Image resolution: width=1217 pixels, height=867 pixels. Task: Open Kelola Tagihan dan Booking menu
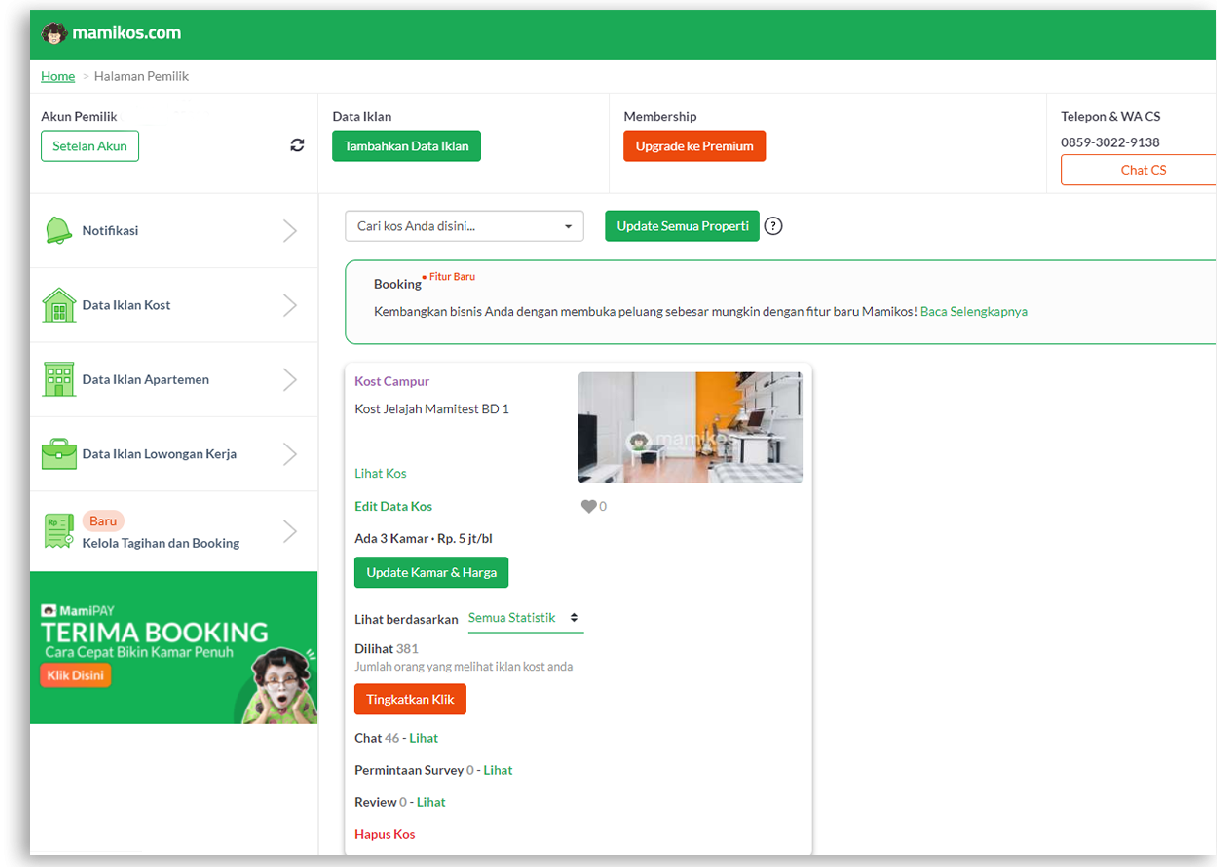pos(161,543)
